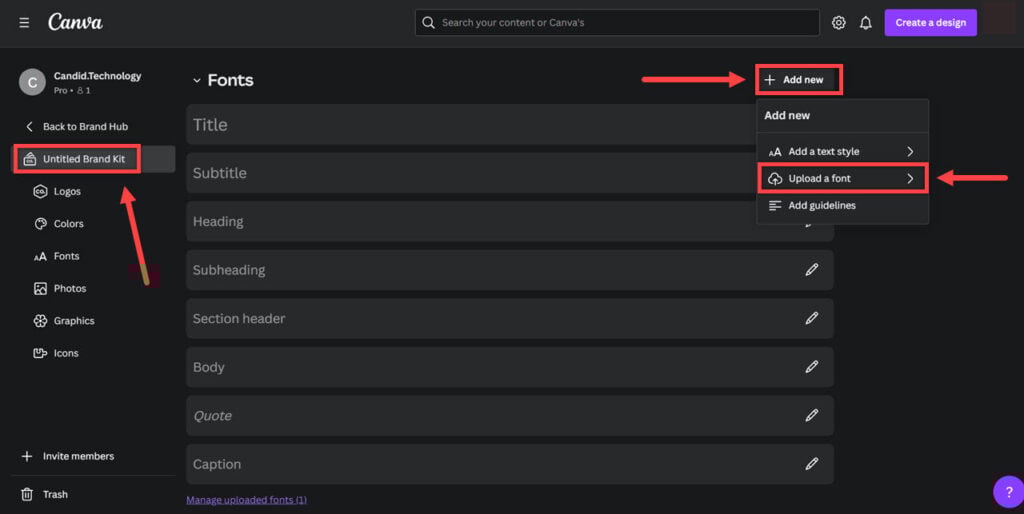Expand the Upload a font submenu arrow
Image resolution: width=1024 pixels, height=514 pixels.
click(x=910, y=178)
